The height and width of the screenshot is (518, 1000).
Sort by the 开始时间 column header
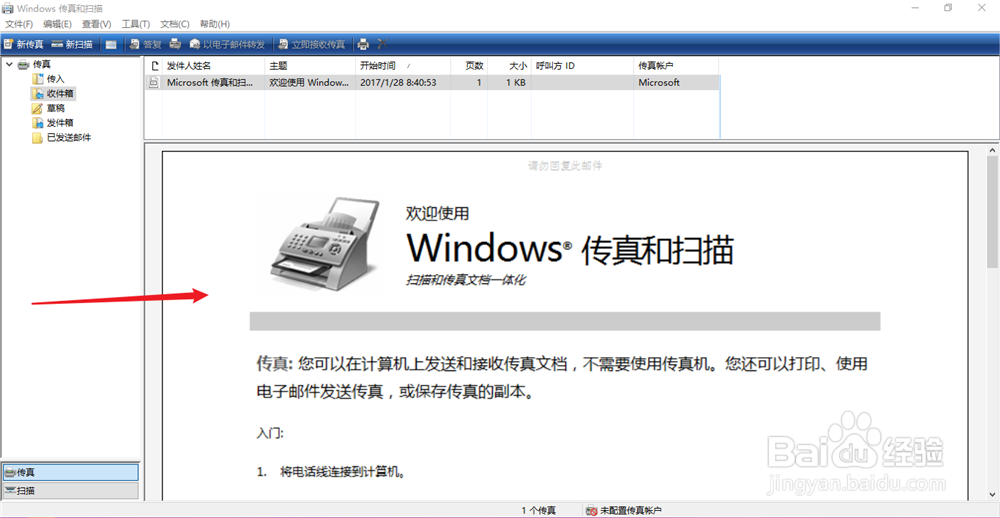point(402,66)
